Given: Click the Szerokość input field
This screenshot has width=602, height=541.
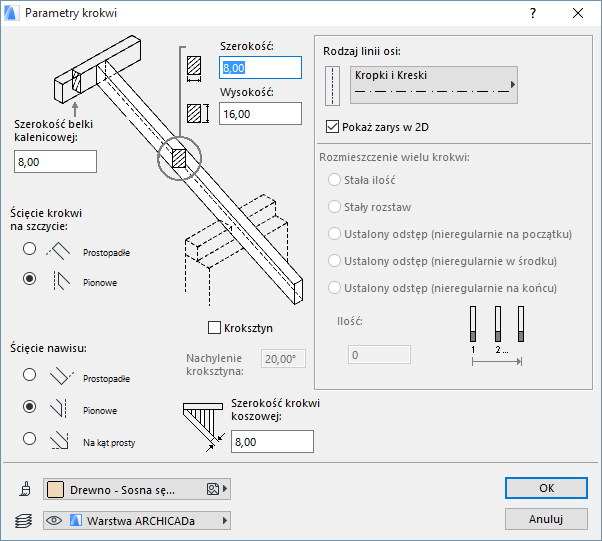Looking at the screenshot, I should [260, 68].
